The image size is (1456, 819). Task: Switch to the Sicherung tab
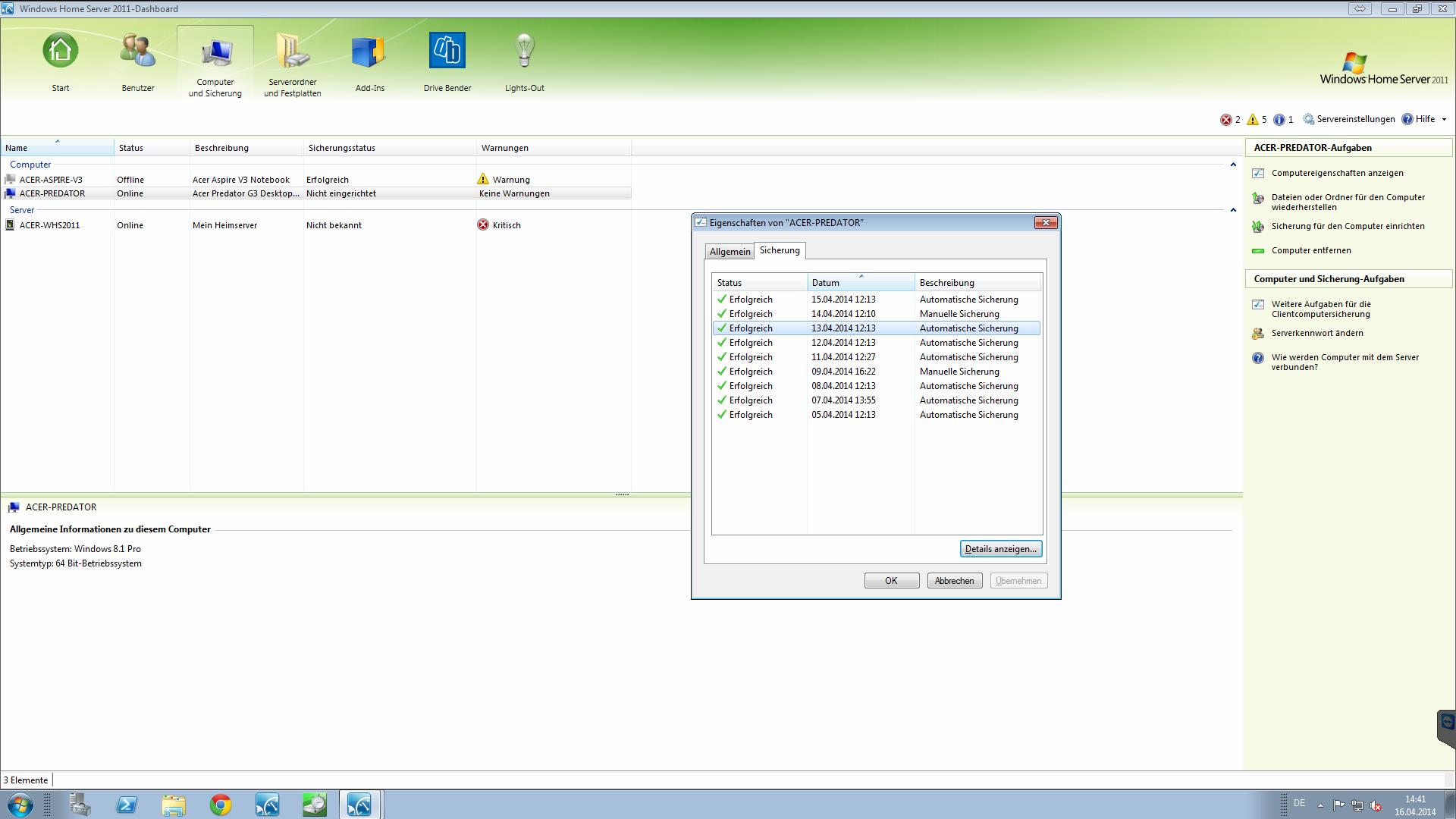[780, 250]
